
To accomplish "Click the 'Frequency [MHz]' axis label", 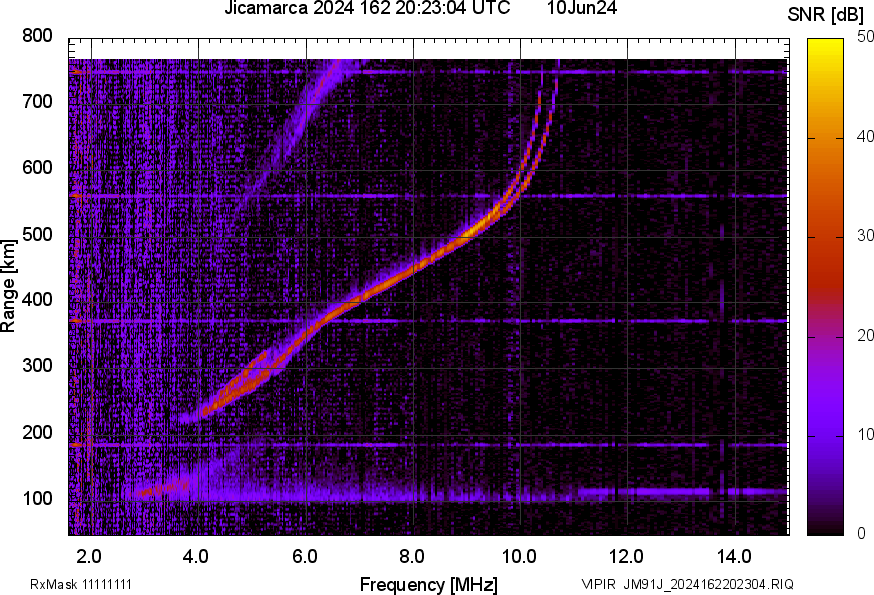I will coord(429,585).
